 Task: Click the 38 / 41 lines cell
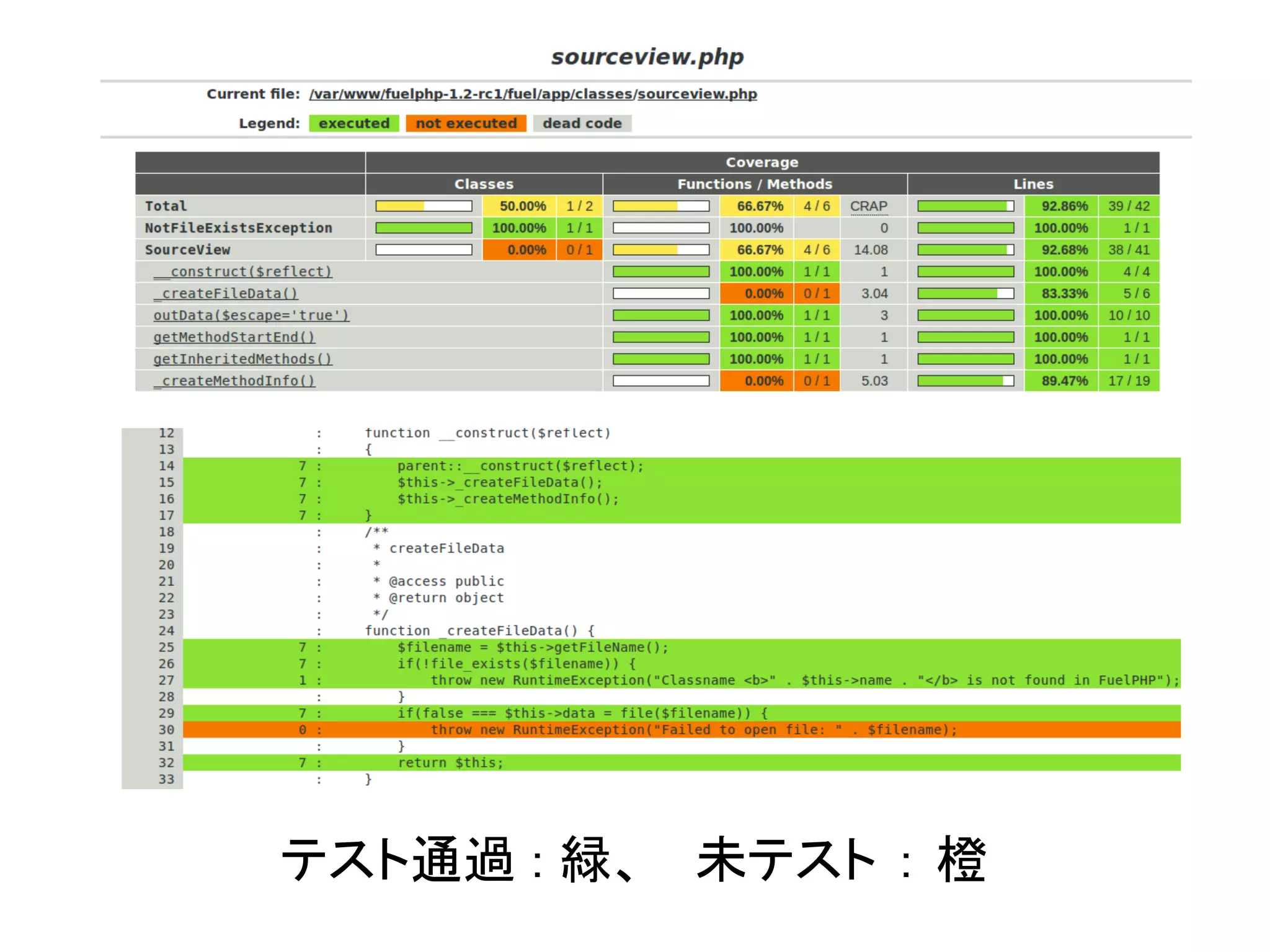[1129, 250]
